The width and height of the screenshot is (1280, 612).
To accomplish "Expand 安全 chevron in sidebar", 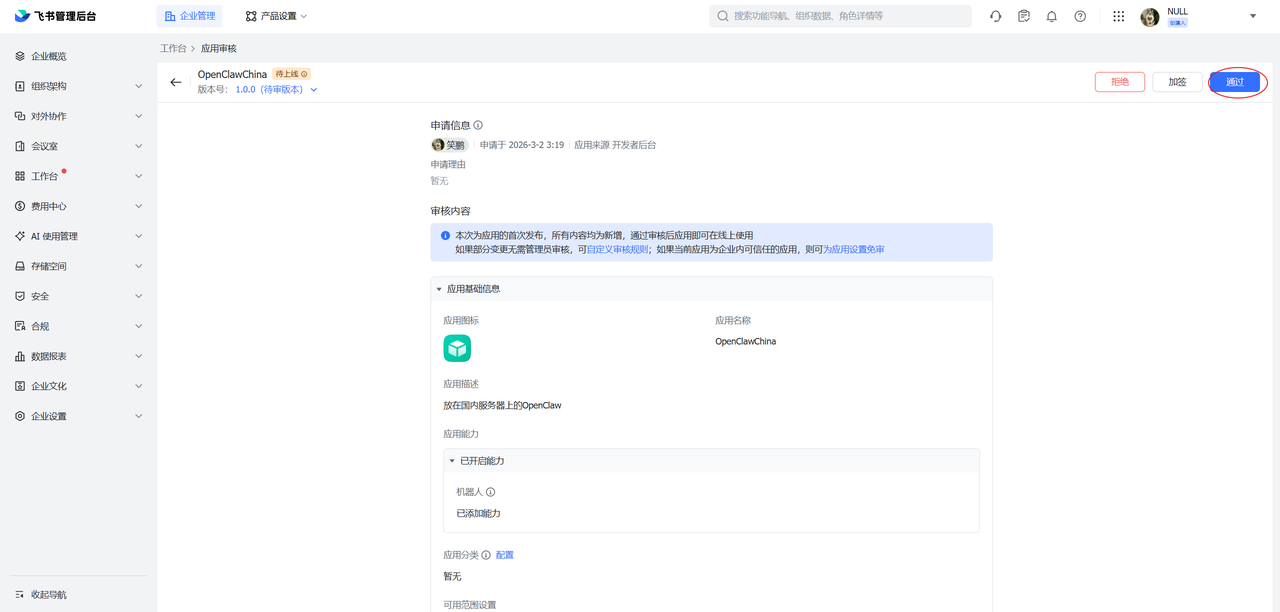I will click(138, 296).
